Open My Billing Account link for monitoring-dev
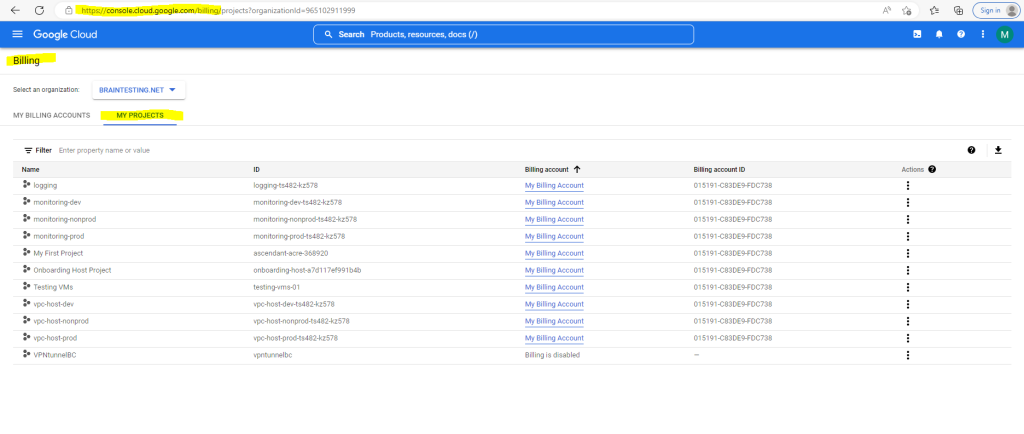1024x434 pixels. click(554, 202)
